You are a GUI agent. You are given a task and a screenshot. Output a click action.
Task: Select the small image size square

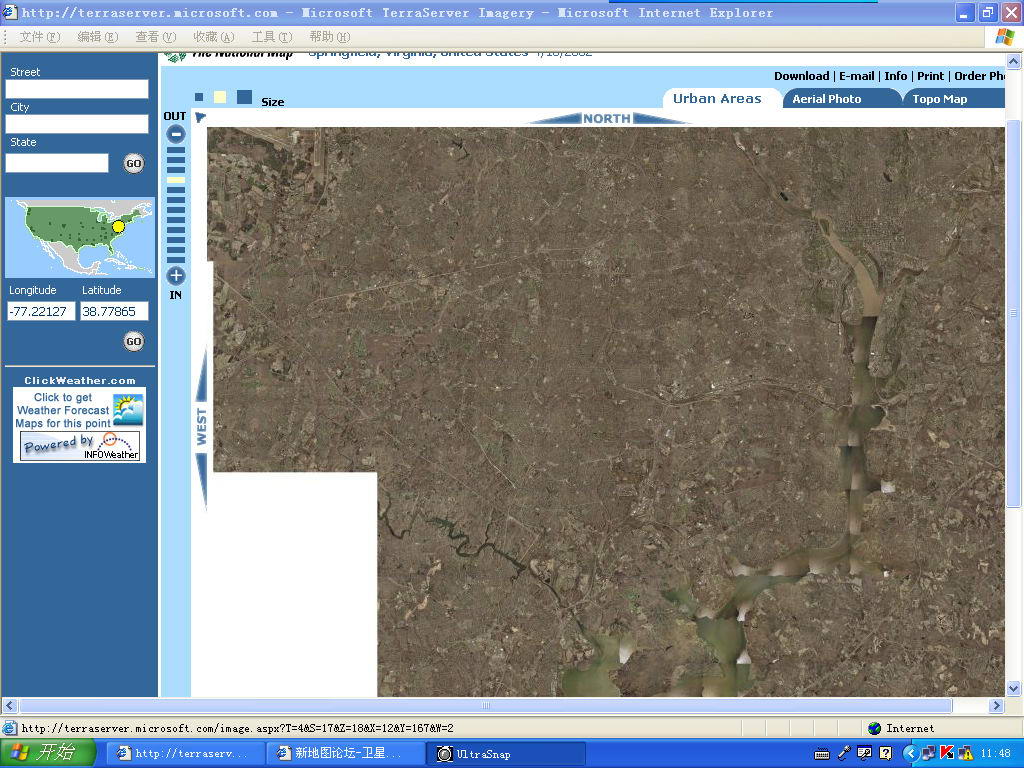click(x=199, y=98)
